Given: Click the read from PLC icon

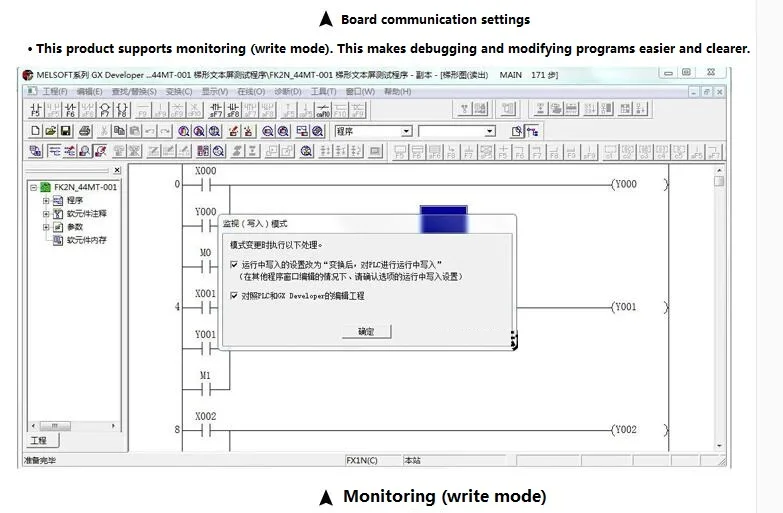Looking at the screenshot, I should (248, 131).
